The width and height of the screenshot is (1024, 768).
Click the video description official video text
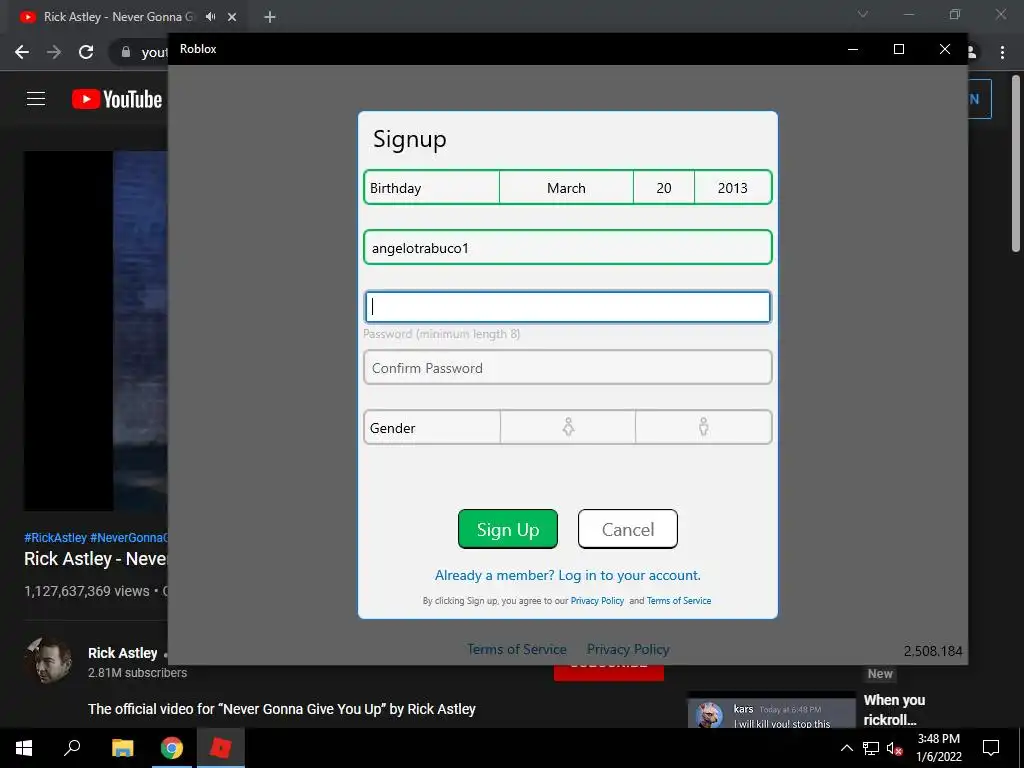[282, 709]
